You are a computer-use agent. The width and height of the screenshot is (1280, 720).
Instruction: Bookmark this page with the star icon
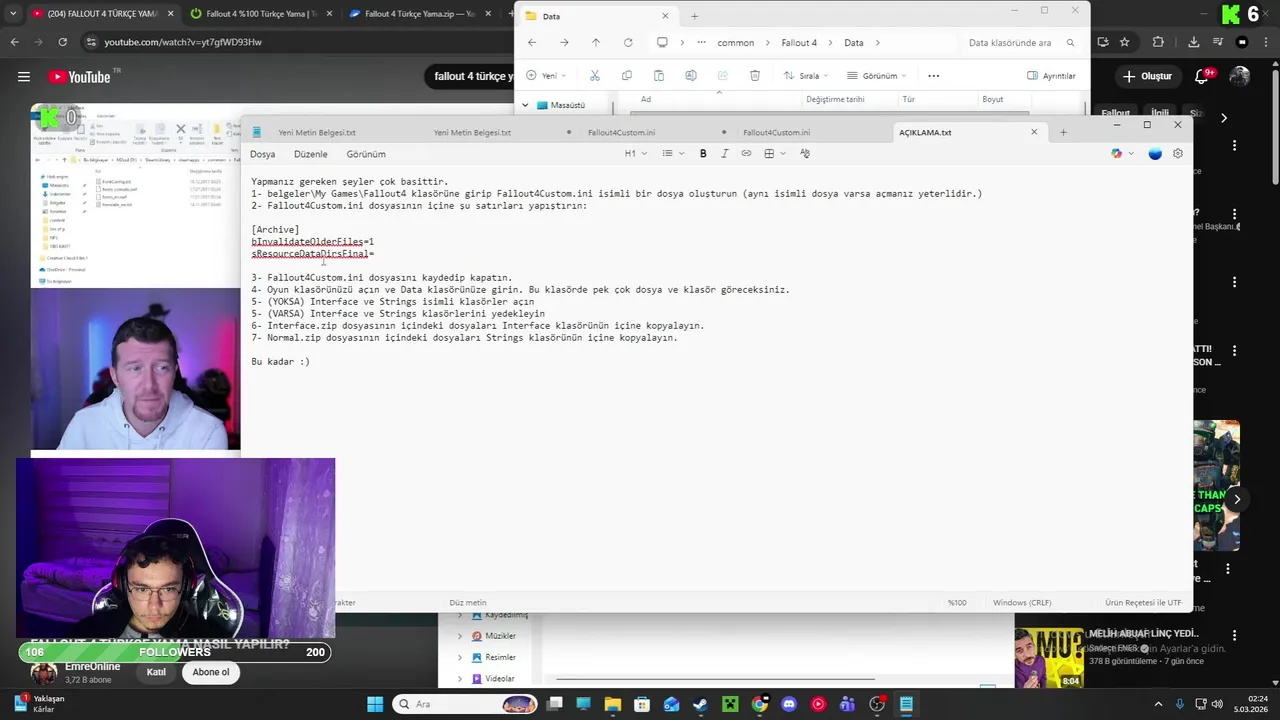pyautogui.click(x=1125, y=42)
